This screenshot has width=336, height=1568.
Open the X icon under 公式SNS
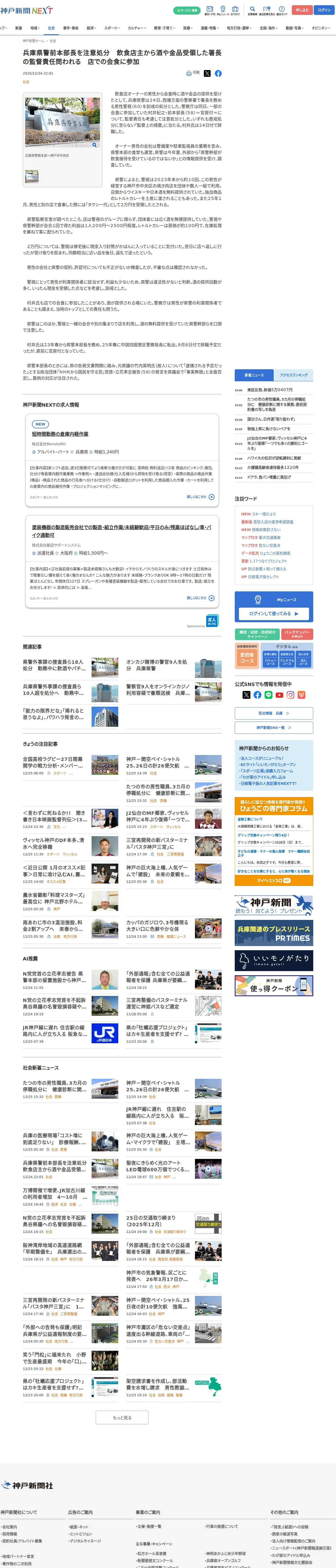[246, 695]
